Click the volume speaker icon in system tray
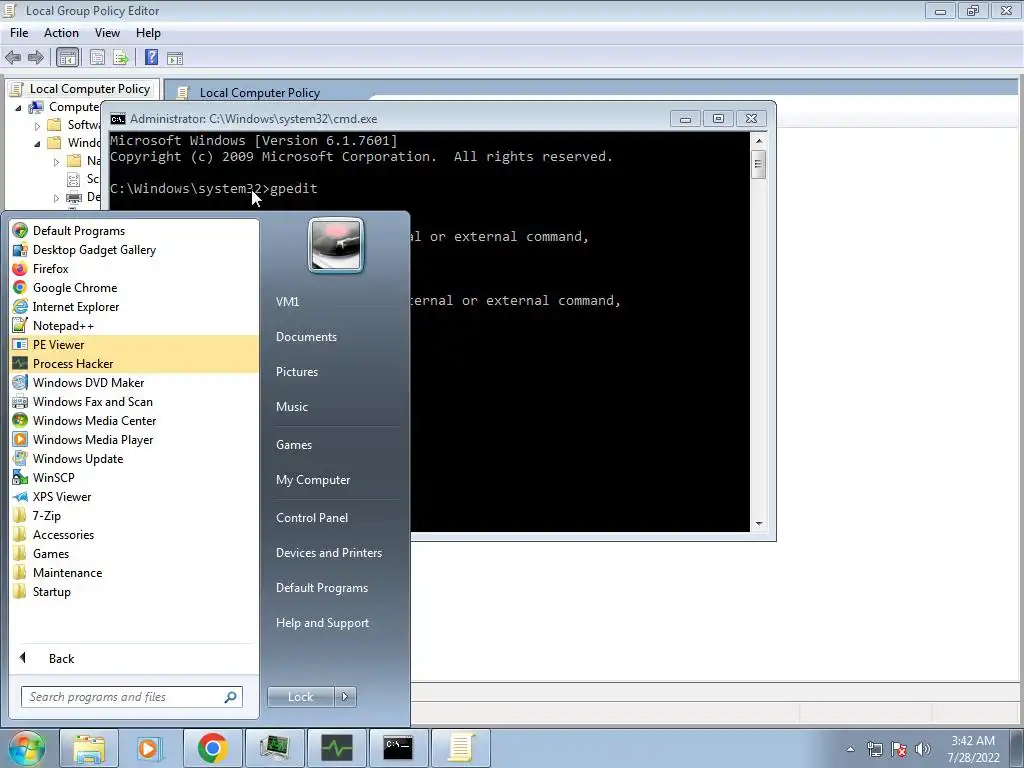This screenshot has width=1024, height=768. [x=922, y=749]
